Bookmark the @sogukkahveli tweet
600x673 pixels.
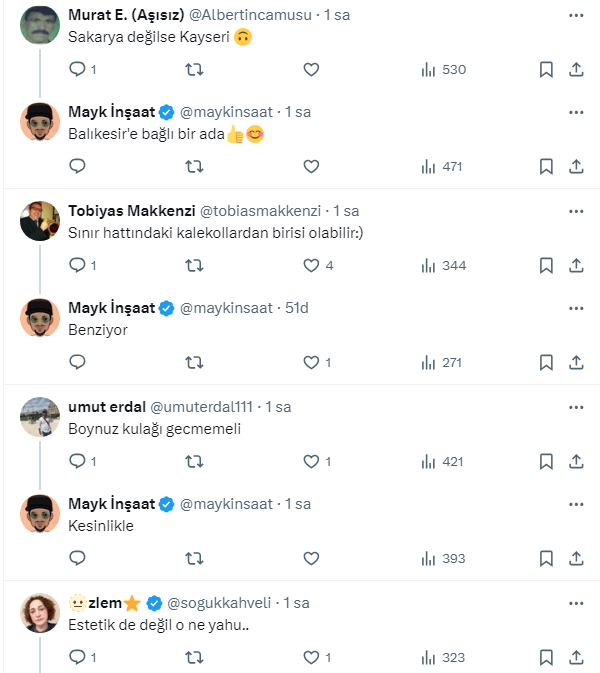coord(546,657)
